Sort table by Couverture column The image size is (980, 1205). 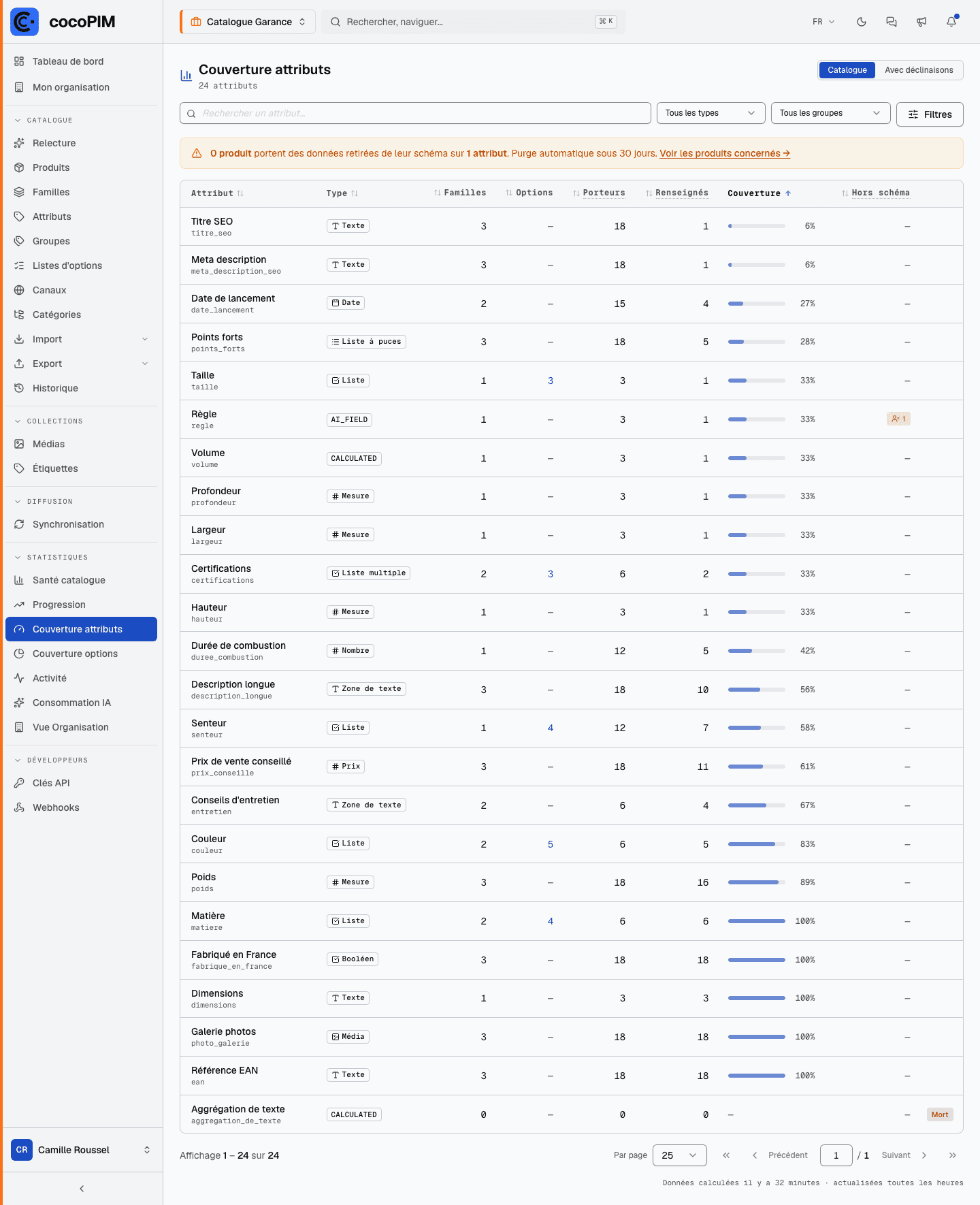759,193
